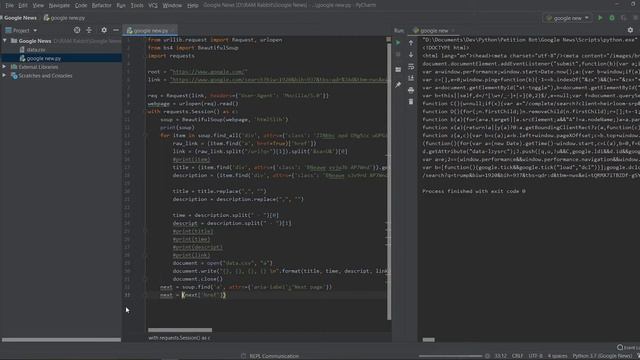The image size is (640, 360).
Task: Click Google News breadcrumb in navigation bar
Action: pos(20,18)
